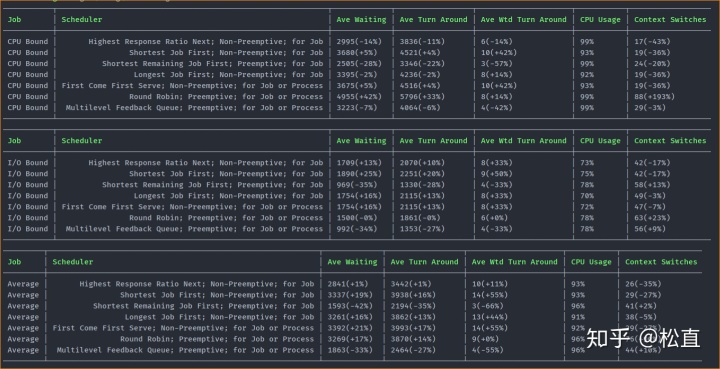Click the "Job" header in Average table
Viewport: 720px width, 369px height.
point(14,262)
